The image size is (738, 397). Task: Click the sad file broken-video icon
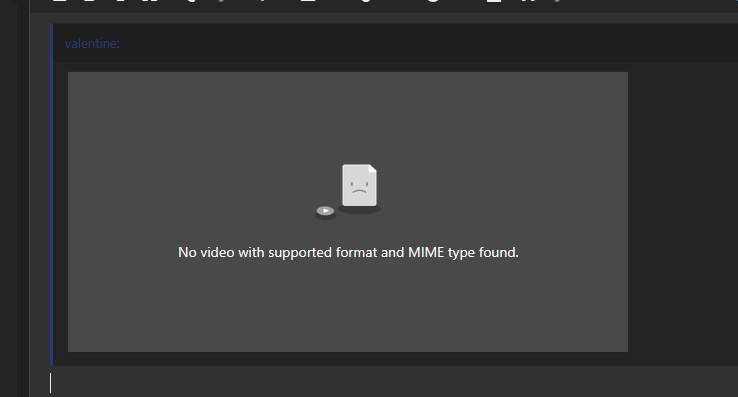point(359,186)
